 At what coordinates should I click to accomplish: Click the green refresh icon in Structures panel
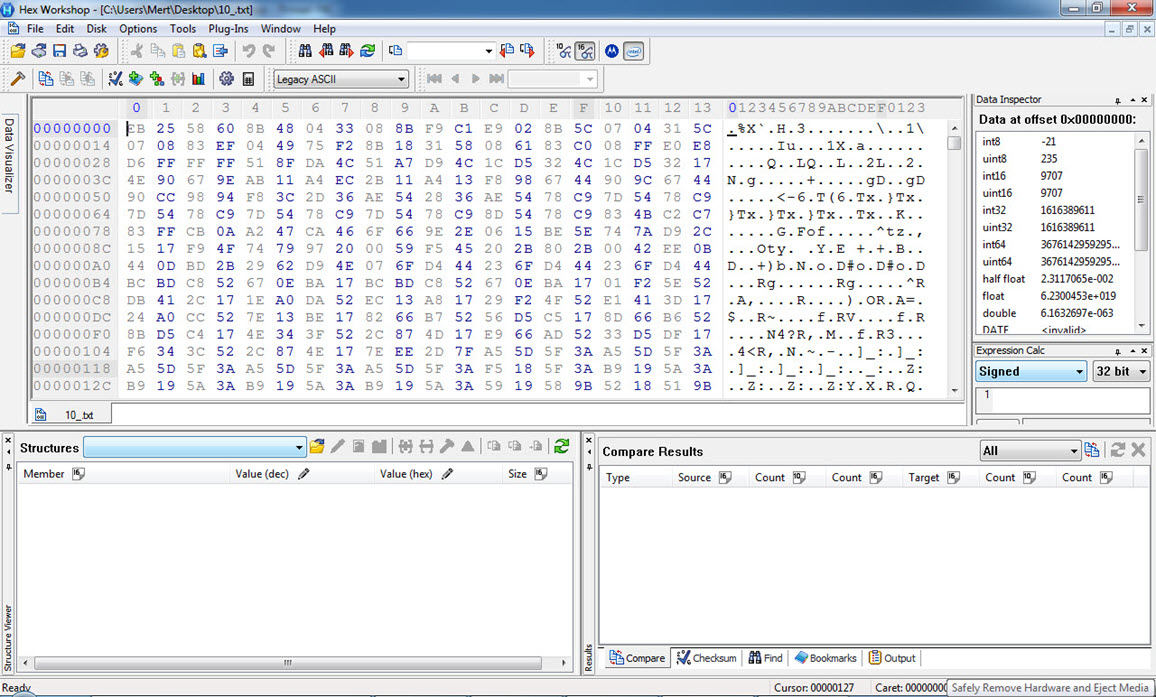click(561, 447)
